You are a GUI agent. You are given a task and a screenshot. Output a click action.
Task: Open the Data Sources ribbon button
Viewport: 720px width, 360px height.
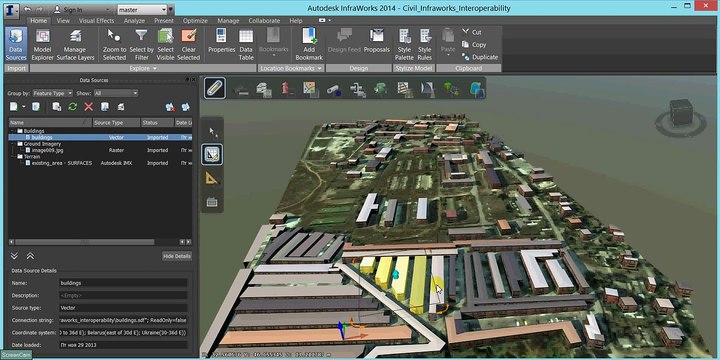[x=16, y=45]
